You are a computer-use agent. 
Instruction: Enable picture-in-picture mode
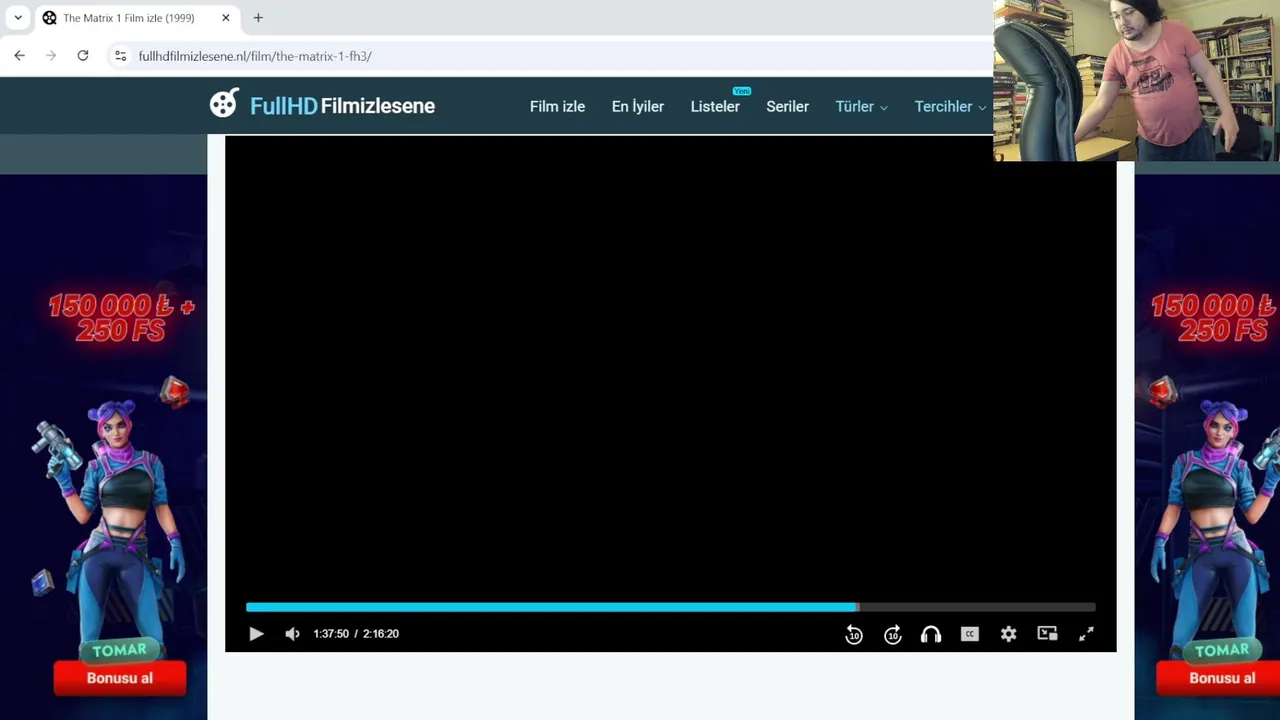coord(1047,634)
